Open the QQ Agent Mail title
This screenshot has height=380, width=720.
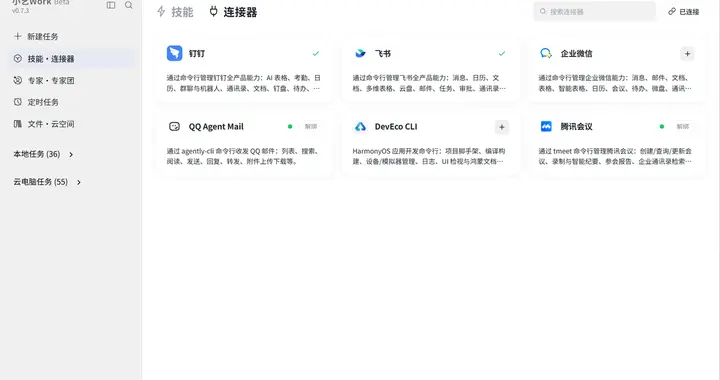(x=216, y=127)
